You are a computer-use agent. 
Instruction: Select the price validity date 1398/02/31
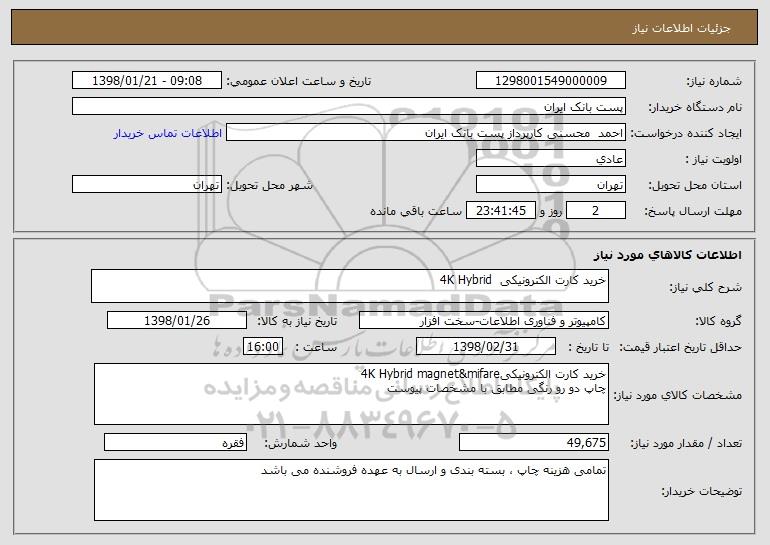click(486, 346)
